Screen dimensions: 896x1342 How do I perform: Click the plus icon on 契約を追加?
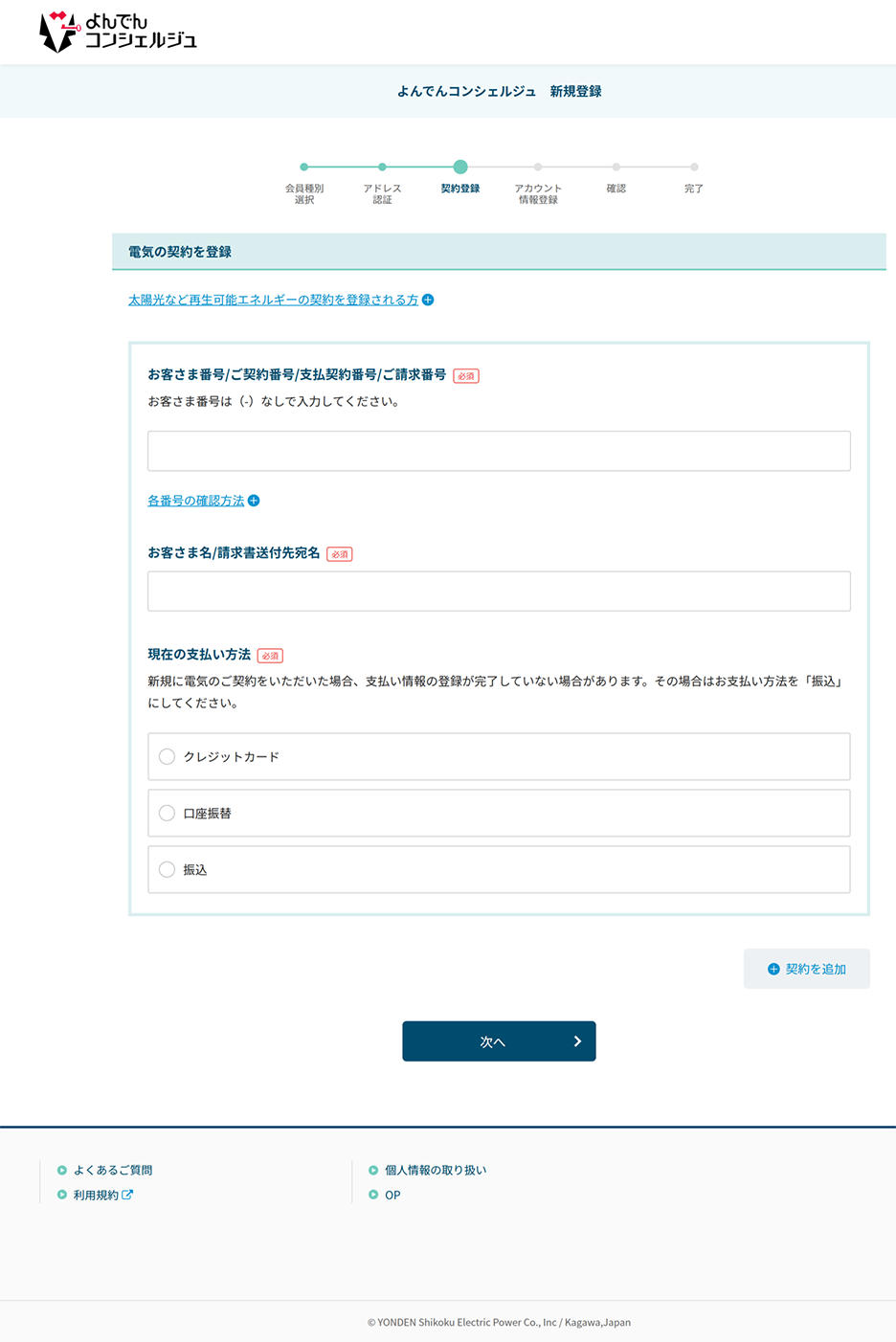pyautogui.click(x=772, y=969)
